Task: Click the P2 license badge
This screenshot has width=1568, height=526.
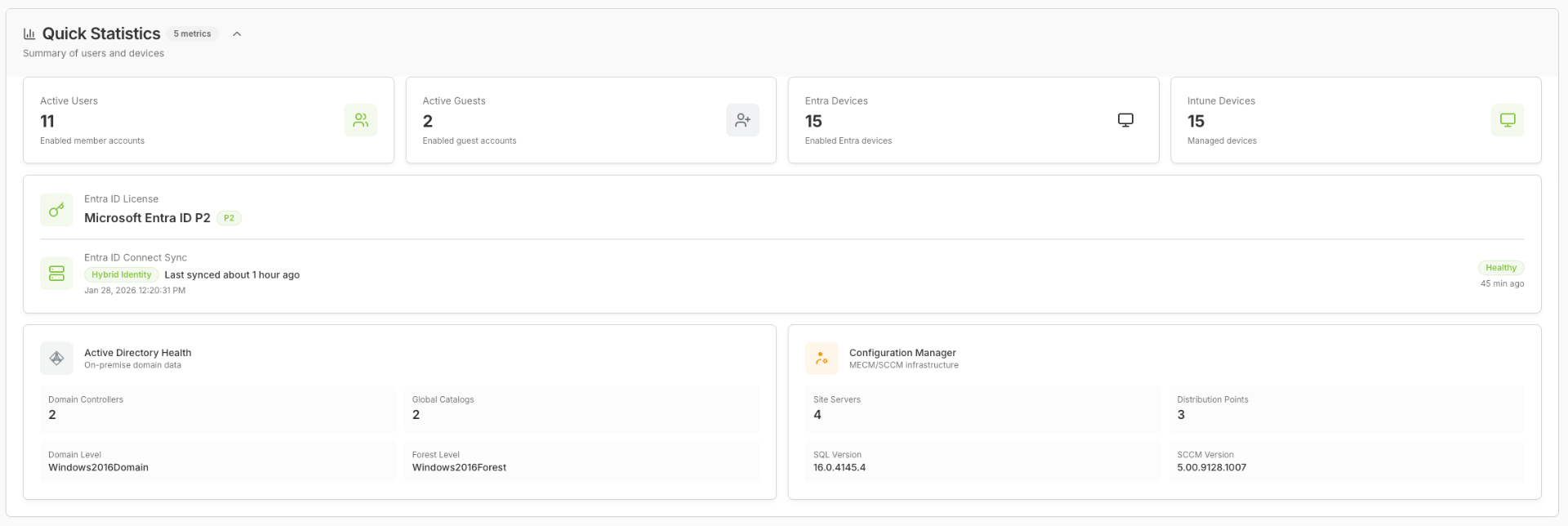Action: click(229, 218)
